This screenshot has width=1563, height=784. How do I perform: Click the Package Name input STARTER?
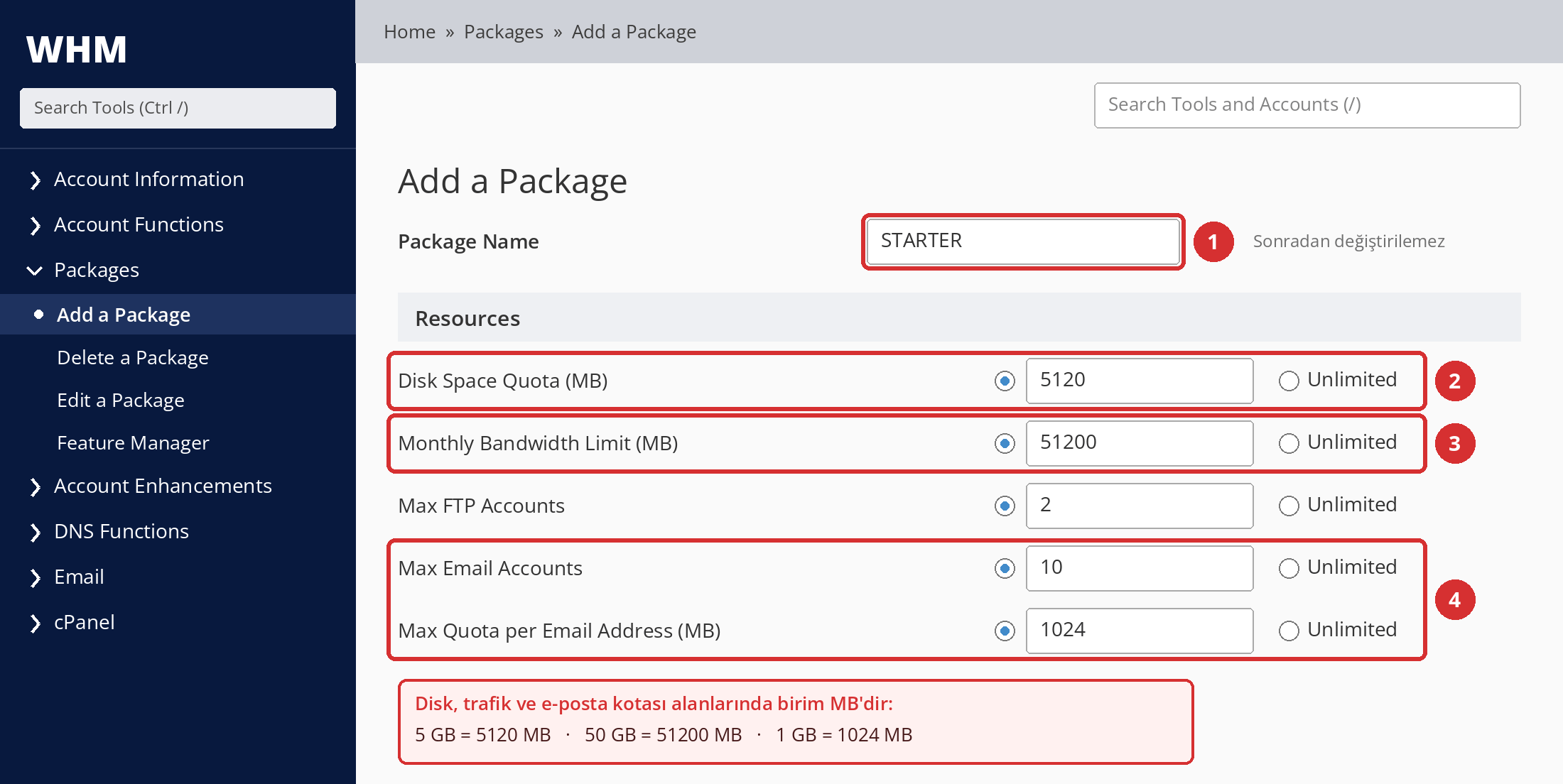click(x=1023, y=241)
